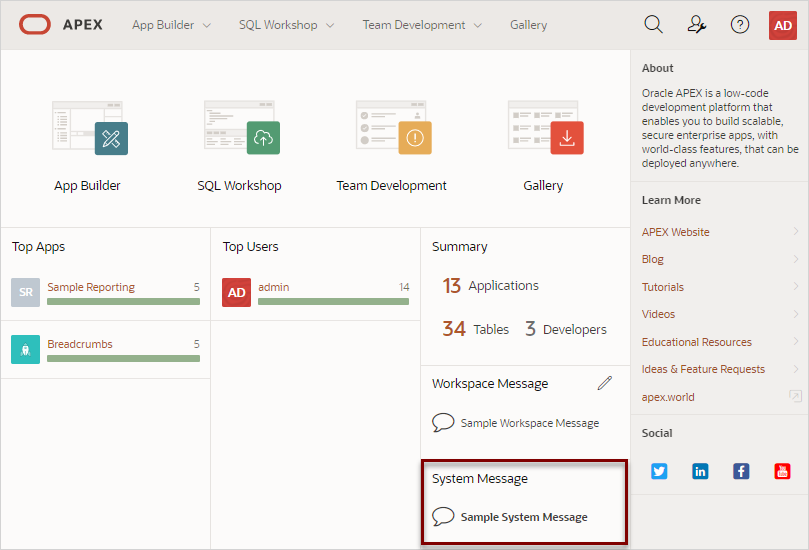Click the AD admin user badge
This screenshot has height=550, width=809.
coord(236,293)
